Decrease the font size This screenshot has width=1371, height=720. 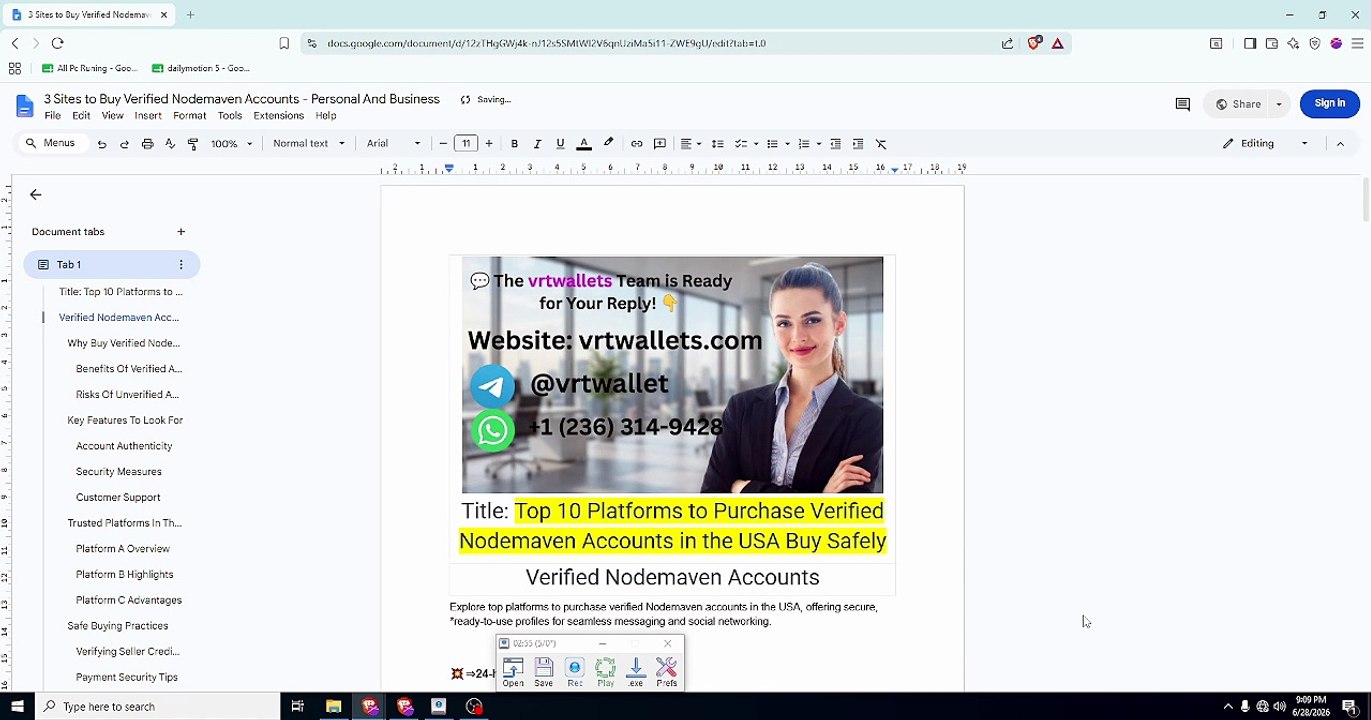[x=443, y=144]
